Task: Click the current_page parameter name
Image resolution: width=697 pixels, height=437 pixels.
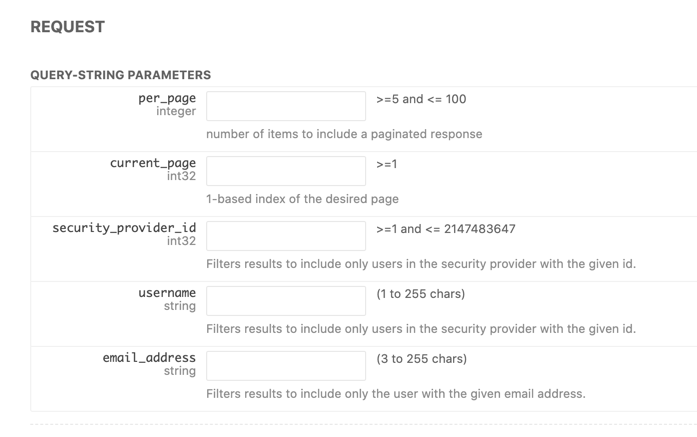Action: click(152, 163)
